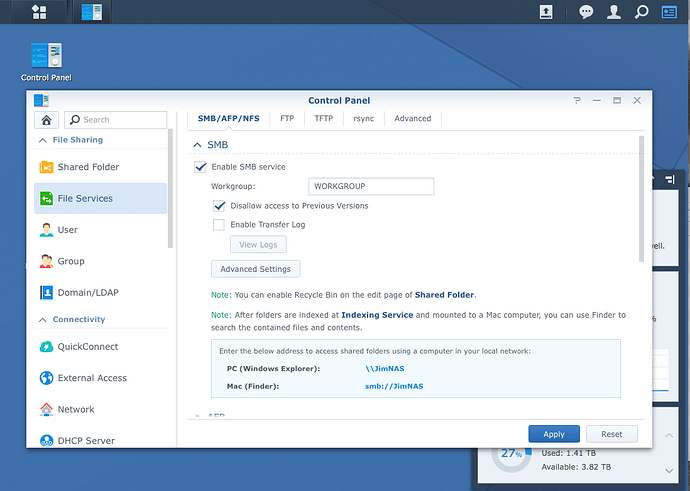Toggle Disallow access to Previous Versions
The width and height of the screenshot is (690, 491).
click(219, 206)
